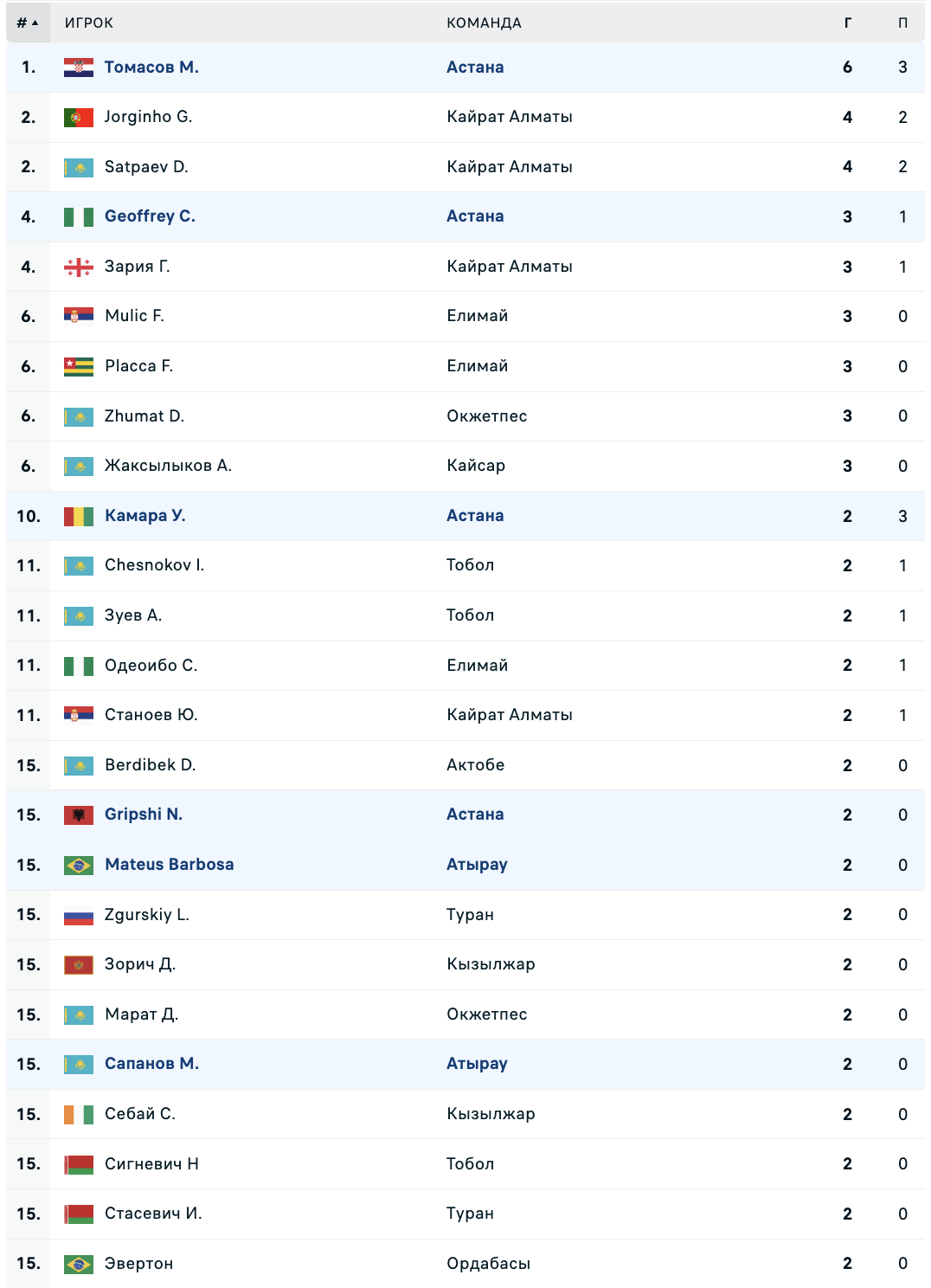Sort by the П assists column header

[x=902, y=23]
